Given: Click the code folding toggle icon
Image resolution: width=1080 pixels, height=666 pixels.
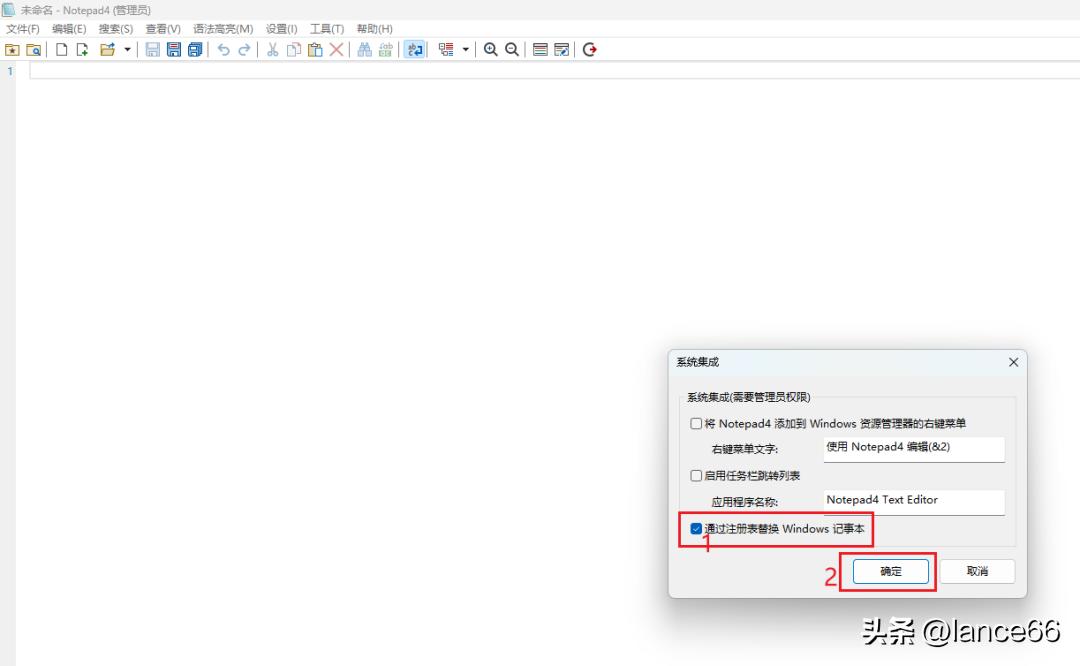Looking at the screenshot, I should click(446, 50).
